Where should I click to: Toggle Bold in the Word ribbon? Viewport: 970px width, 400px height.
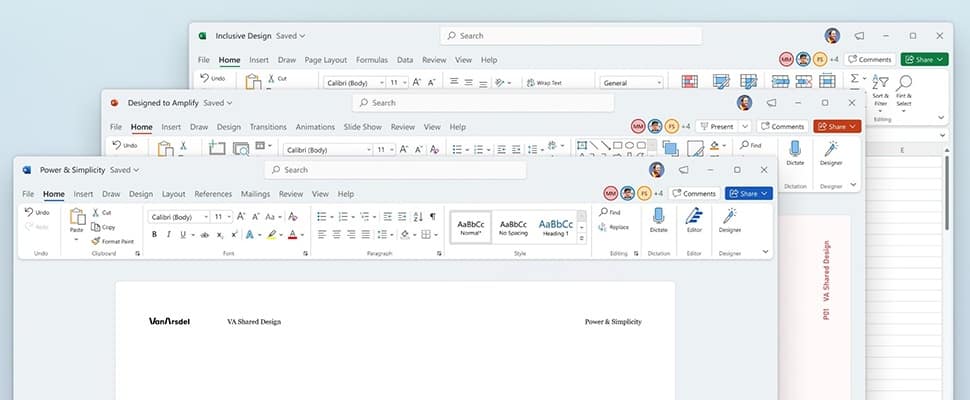[154, 235]
